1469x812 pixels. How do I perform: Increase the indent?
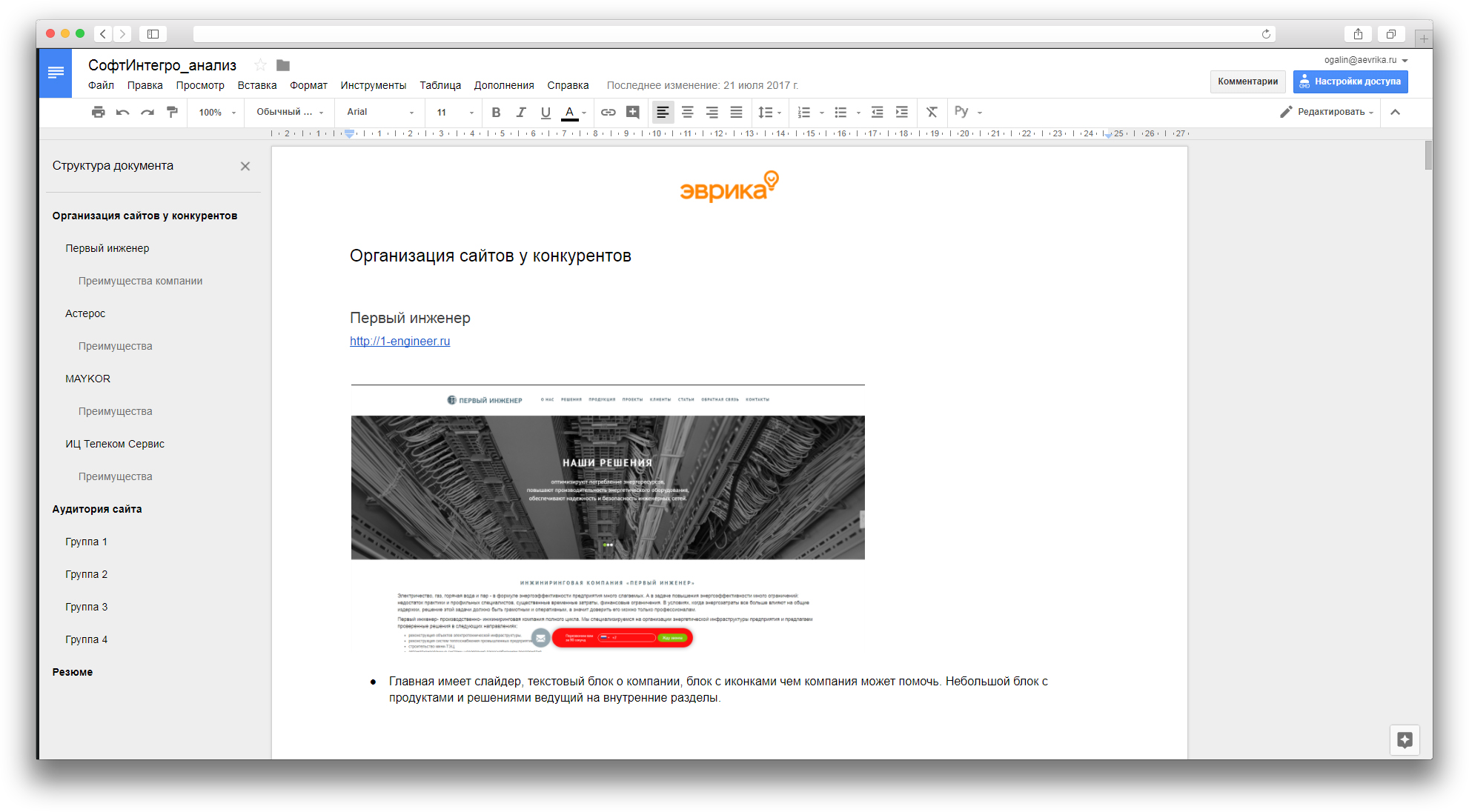901,112
